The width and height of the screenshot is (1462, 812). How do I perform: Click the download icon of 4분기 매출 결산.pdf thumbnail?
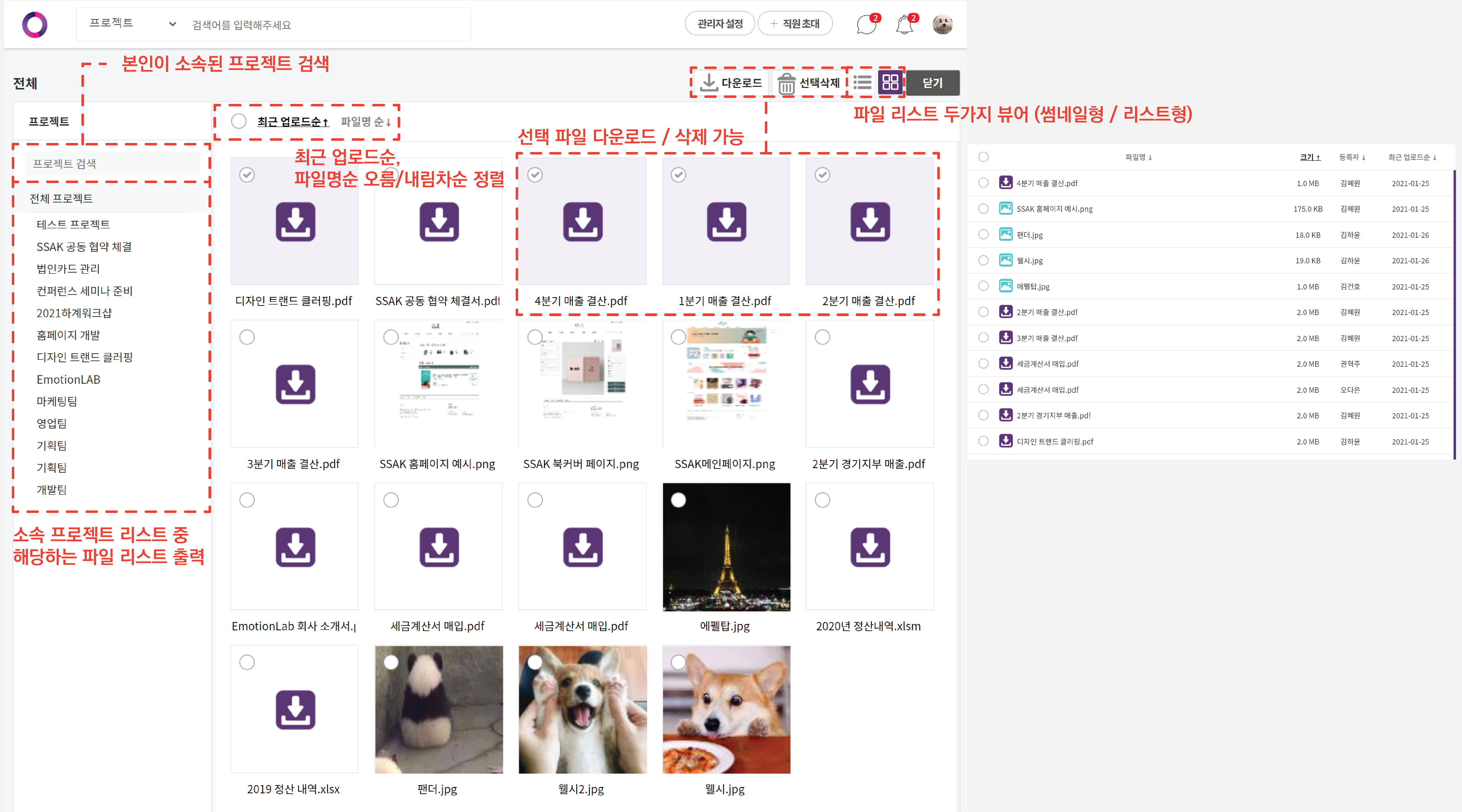pos(582,222)
